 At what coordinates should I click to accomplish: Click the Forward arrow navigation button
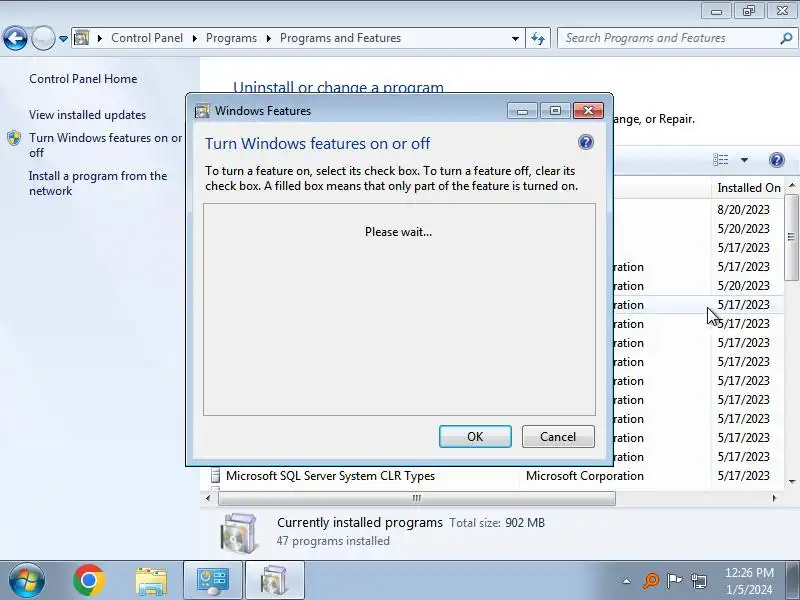43,38
